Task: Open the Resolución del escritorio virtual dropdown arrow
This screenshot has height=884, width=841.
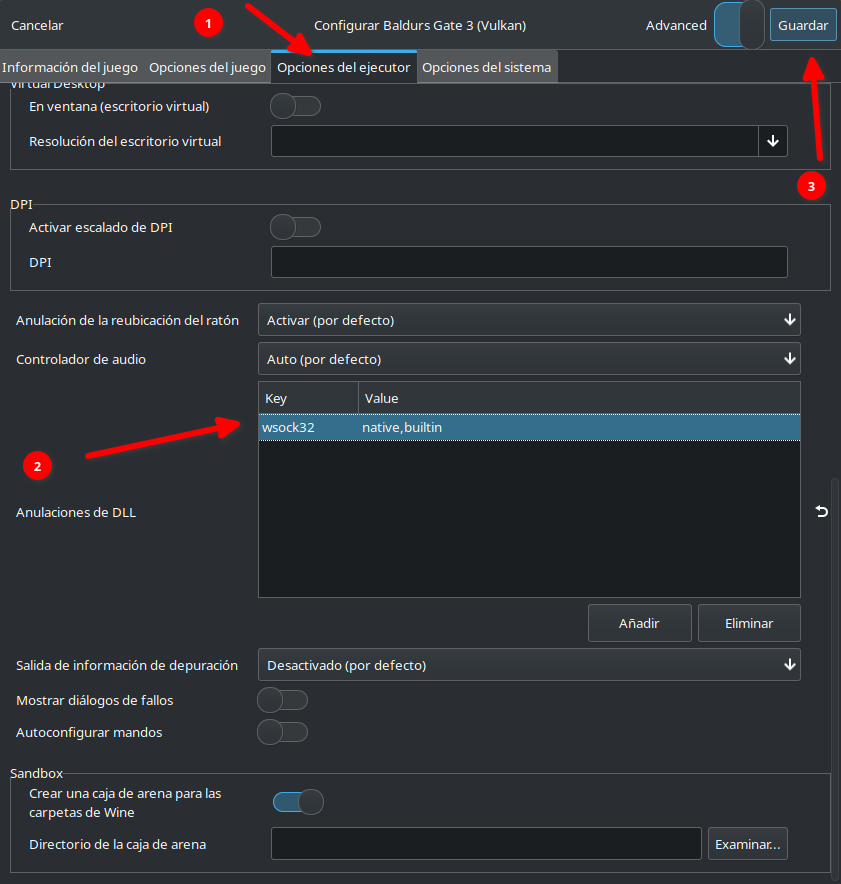Action: [x=773, y=141]
